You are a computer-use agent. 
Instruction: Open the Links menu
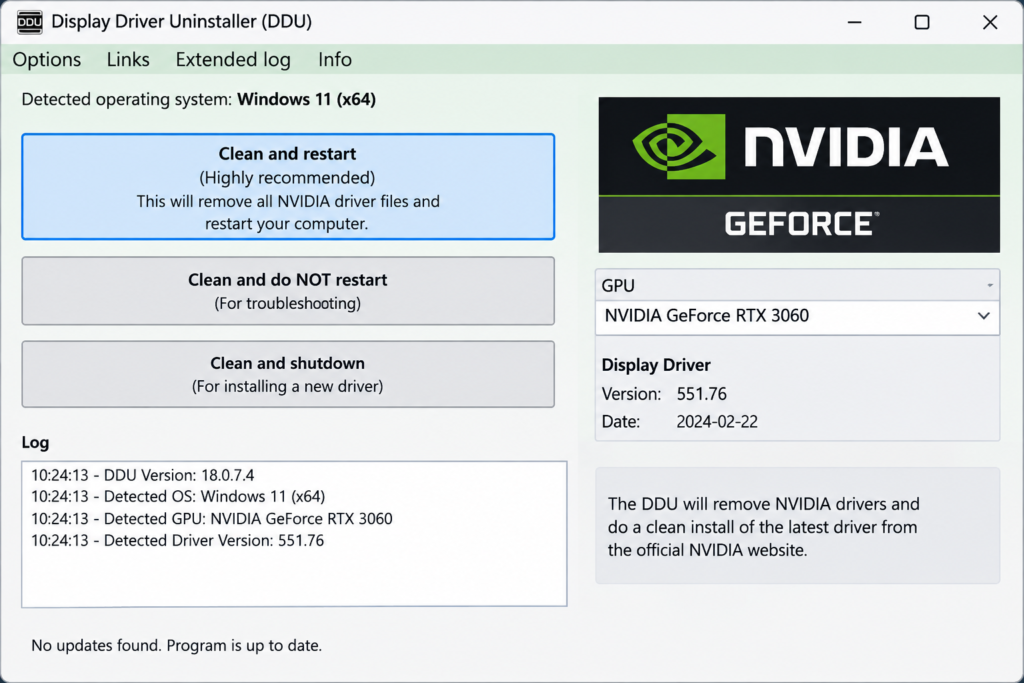click(x=128, y=59)
